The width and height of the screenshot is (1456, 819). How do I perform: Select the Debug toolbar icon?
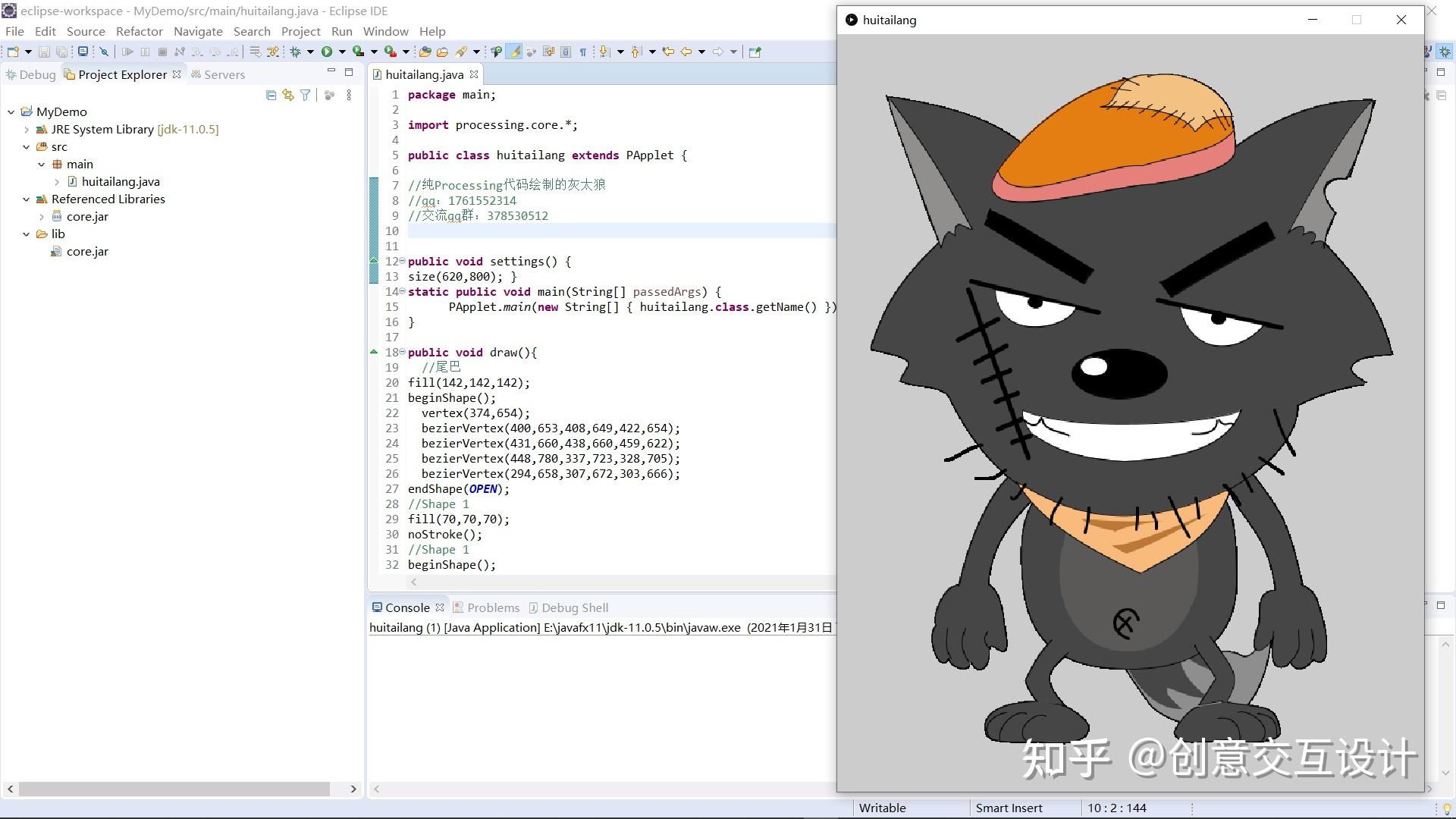tap(296, 52)
